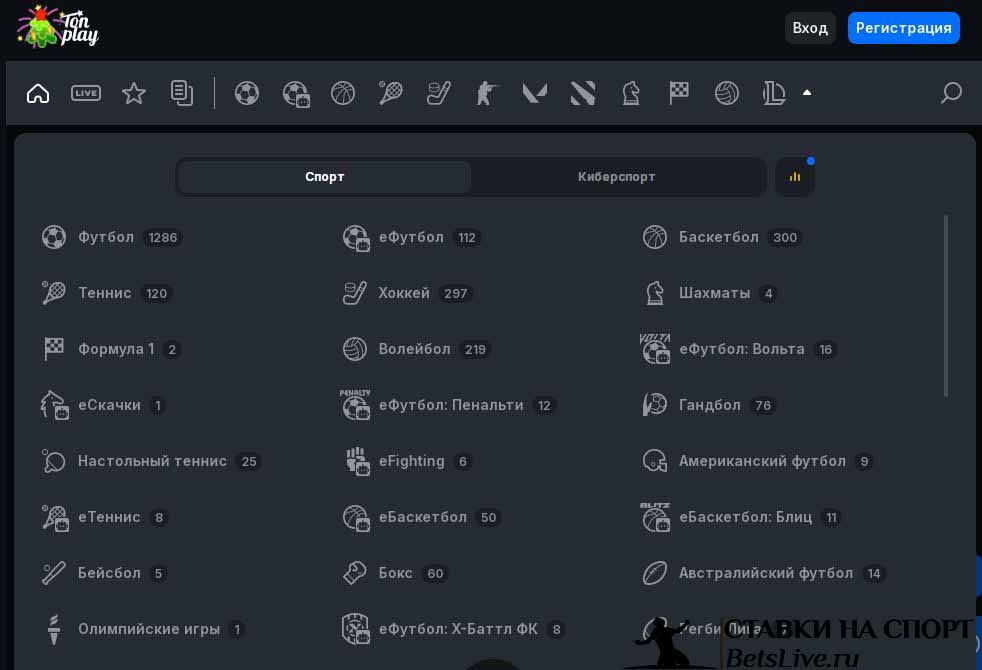Select the Dota 2 icon in toolbar
Viewport: 982px width, 670px height.
[582, 93]
